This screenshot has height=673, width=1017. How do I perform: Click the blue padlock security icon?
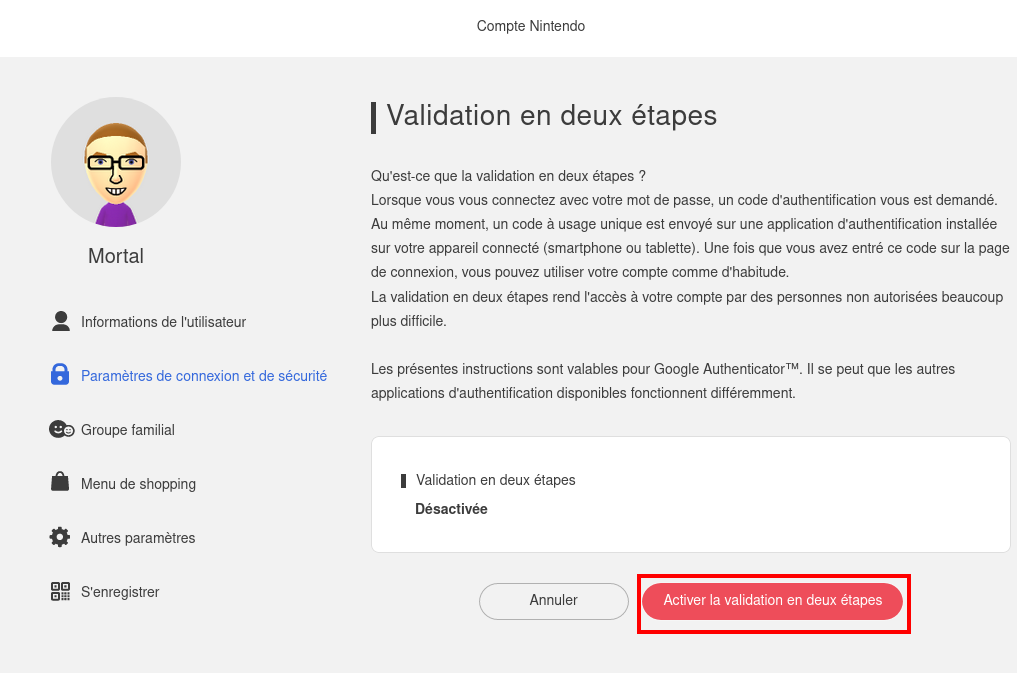click(60, 374)
